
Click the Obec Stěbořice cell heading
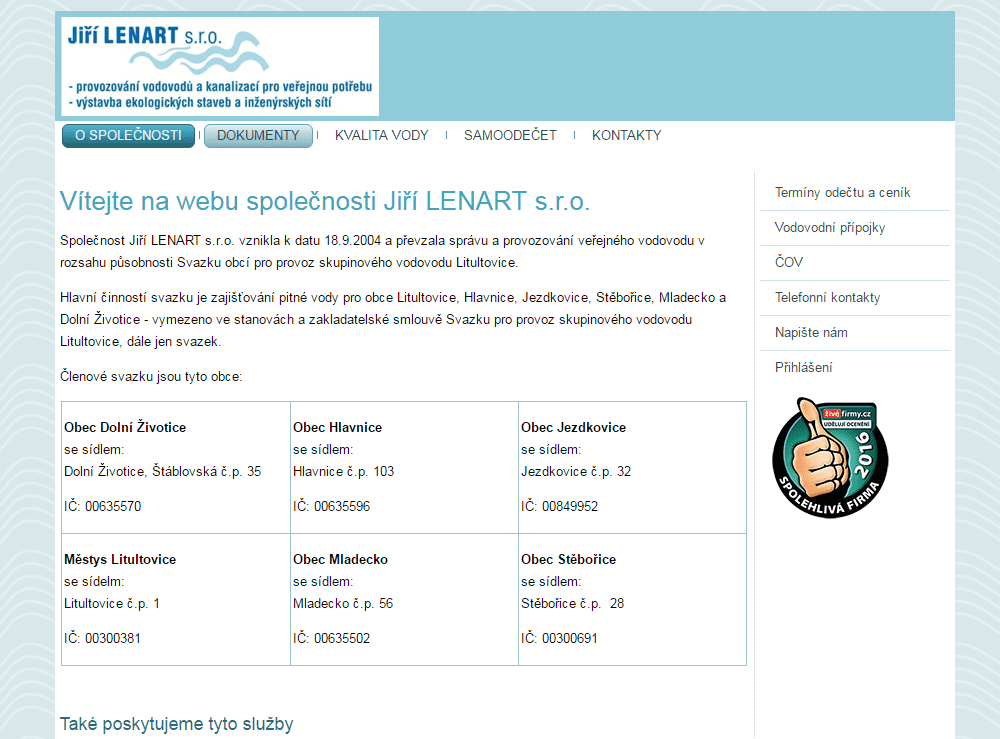click(568, 559)
